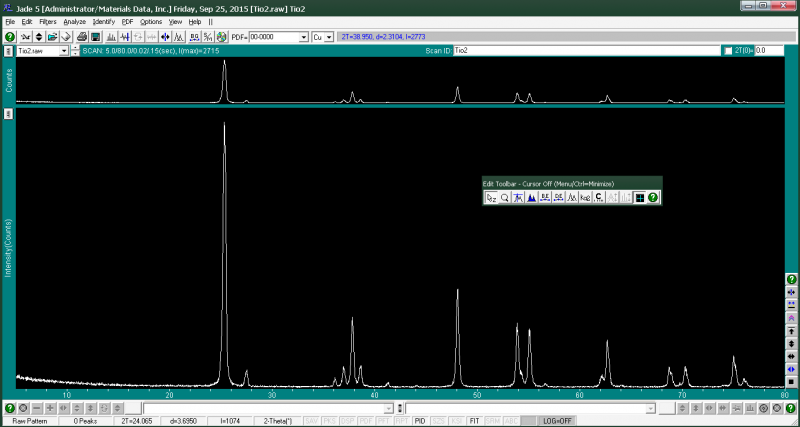Click the green help icon on right sidebar

pyautogui.click(x=791, y=278)
